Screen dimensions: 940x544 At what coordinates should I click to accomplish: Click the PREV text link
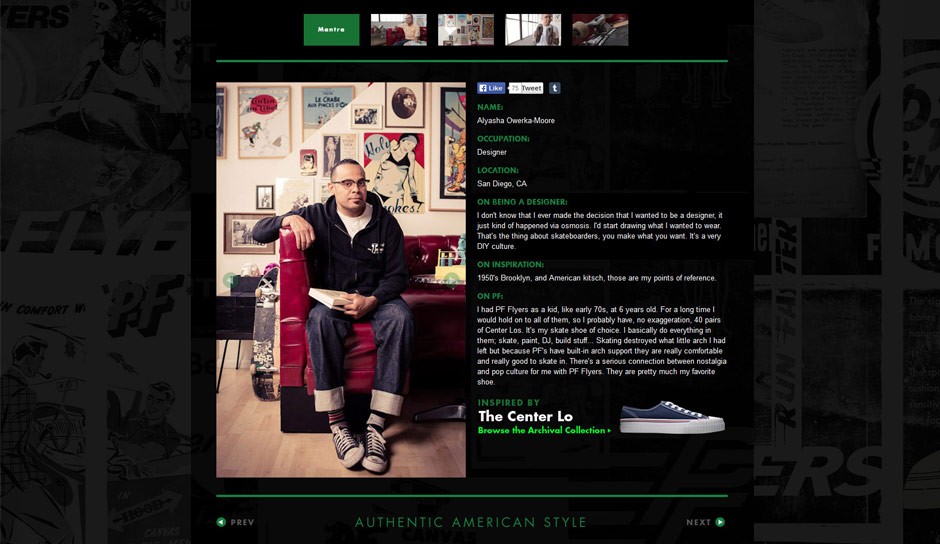pyautogui.click(x=242, y=522)
